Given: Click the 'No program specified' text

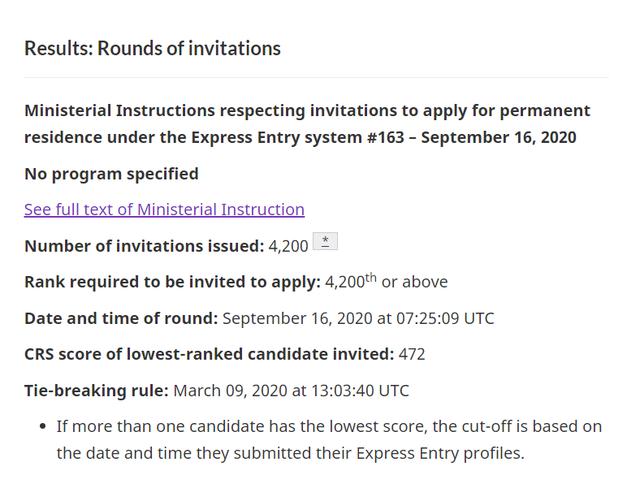Looking at the screenshot, I should (x=111, y=174).
